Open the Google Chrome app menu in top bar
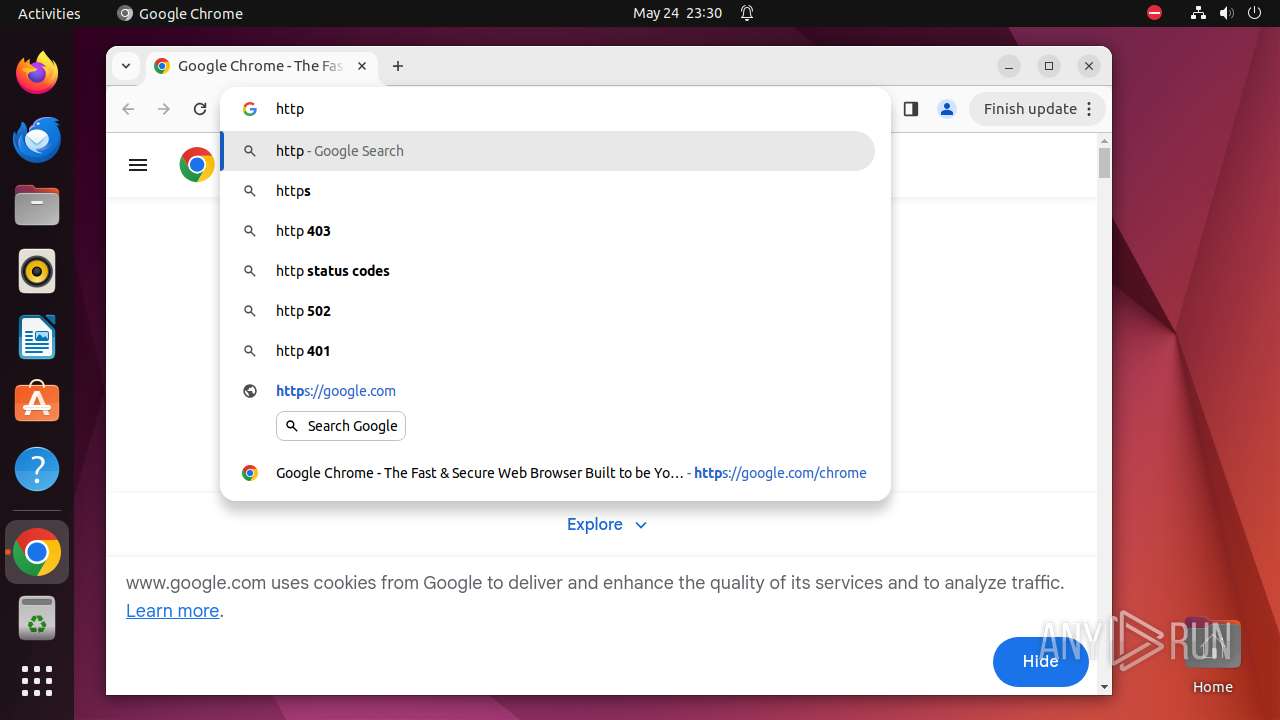Image resolution: width=1280 pixels, height=720 pixels. 180,13
